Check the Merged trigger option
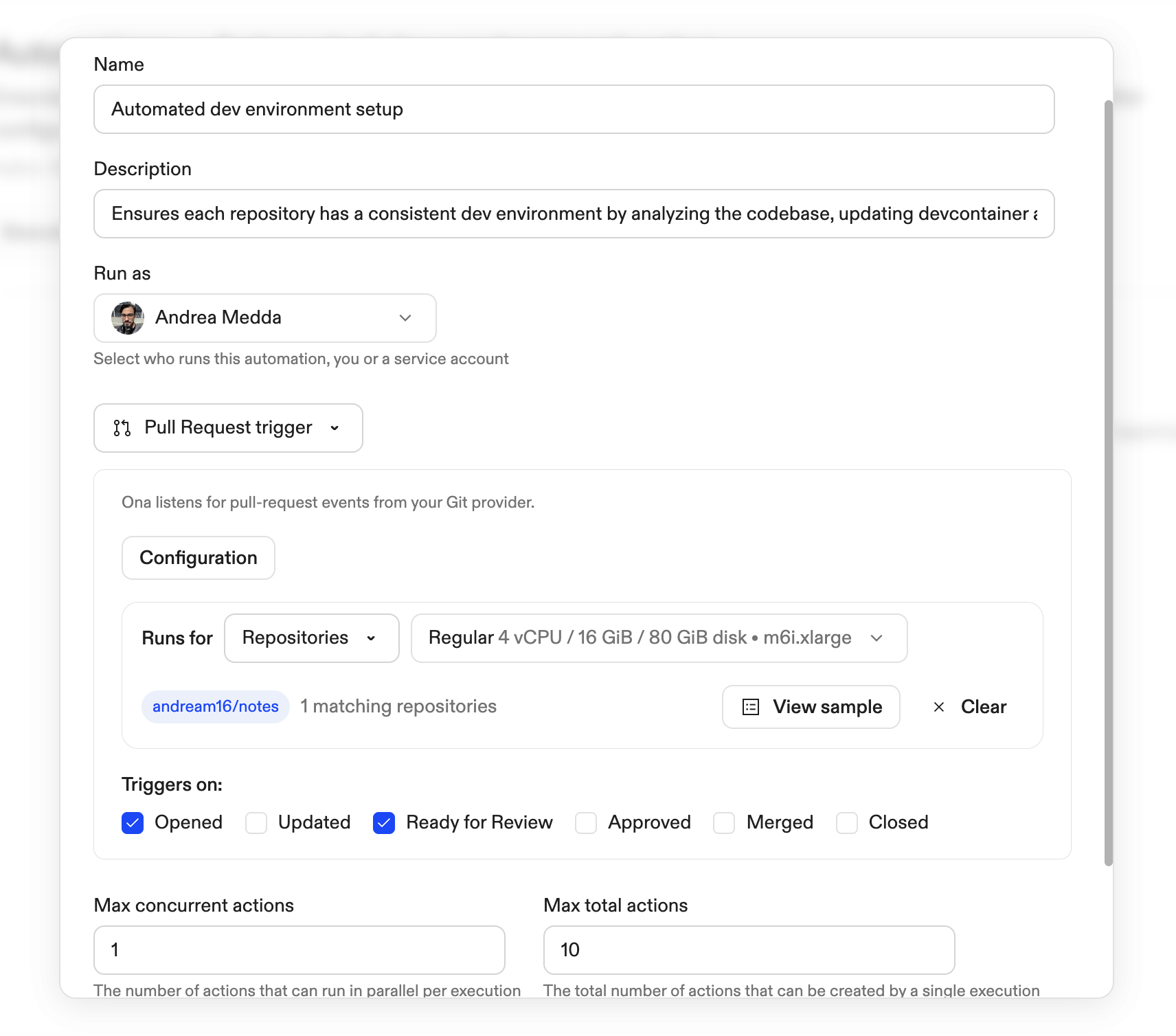 click(723, 822)
